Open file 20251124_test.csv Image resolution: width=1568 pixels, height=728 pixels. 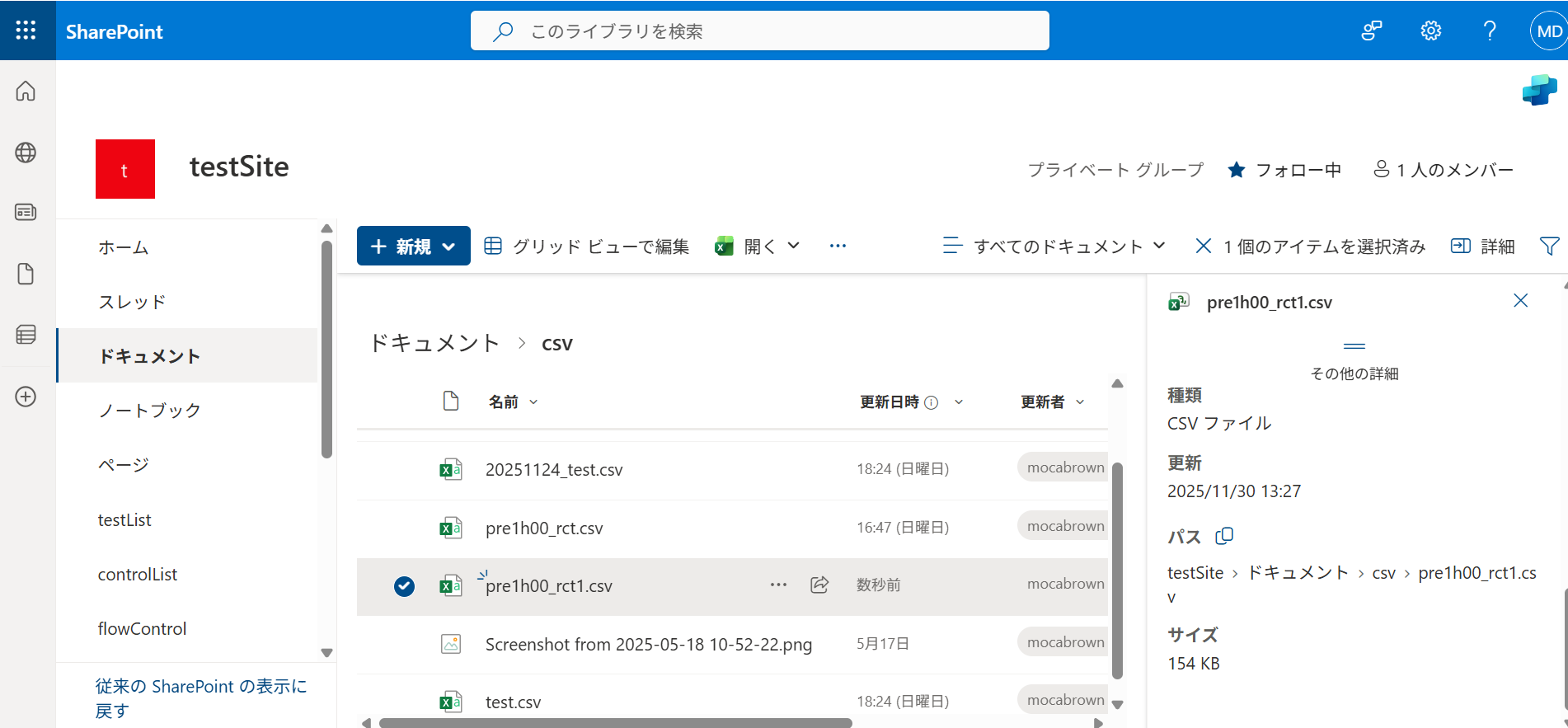554,470
